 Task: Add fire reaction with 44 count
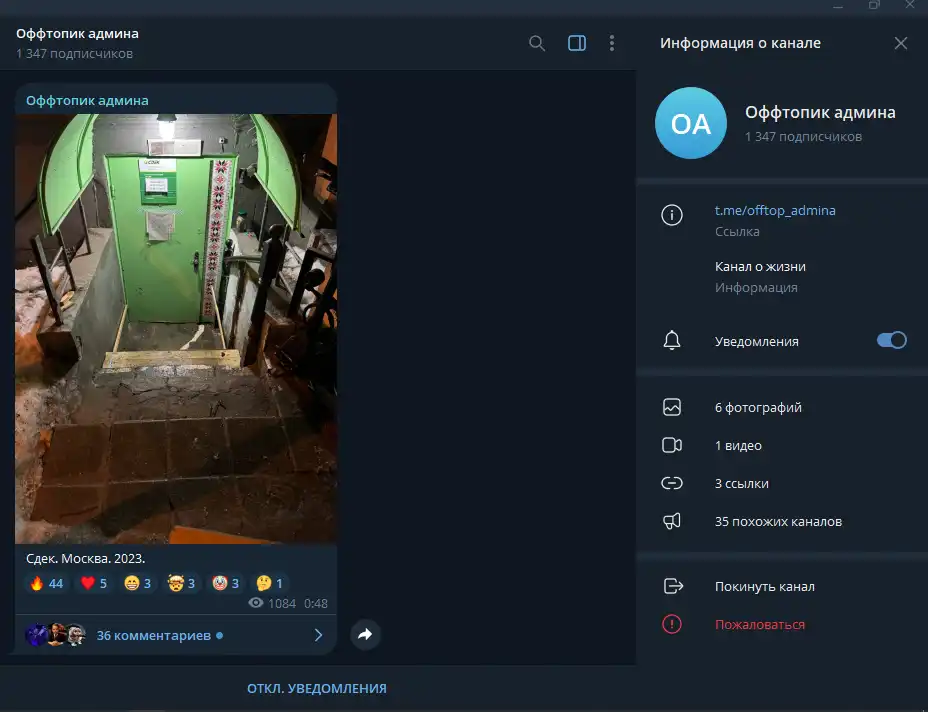(x=47, y=584)
